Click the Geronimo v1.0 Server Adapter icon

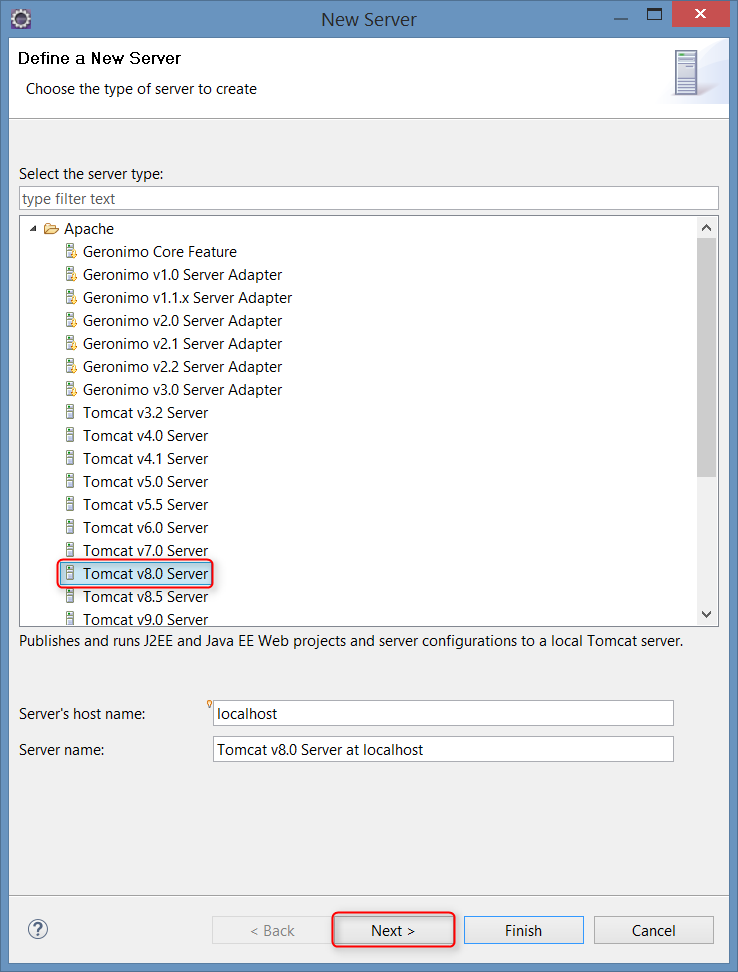[71, 274]
